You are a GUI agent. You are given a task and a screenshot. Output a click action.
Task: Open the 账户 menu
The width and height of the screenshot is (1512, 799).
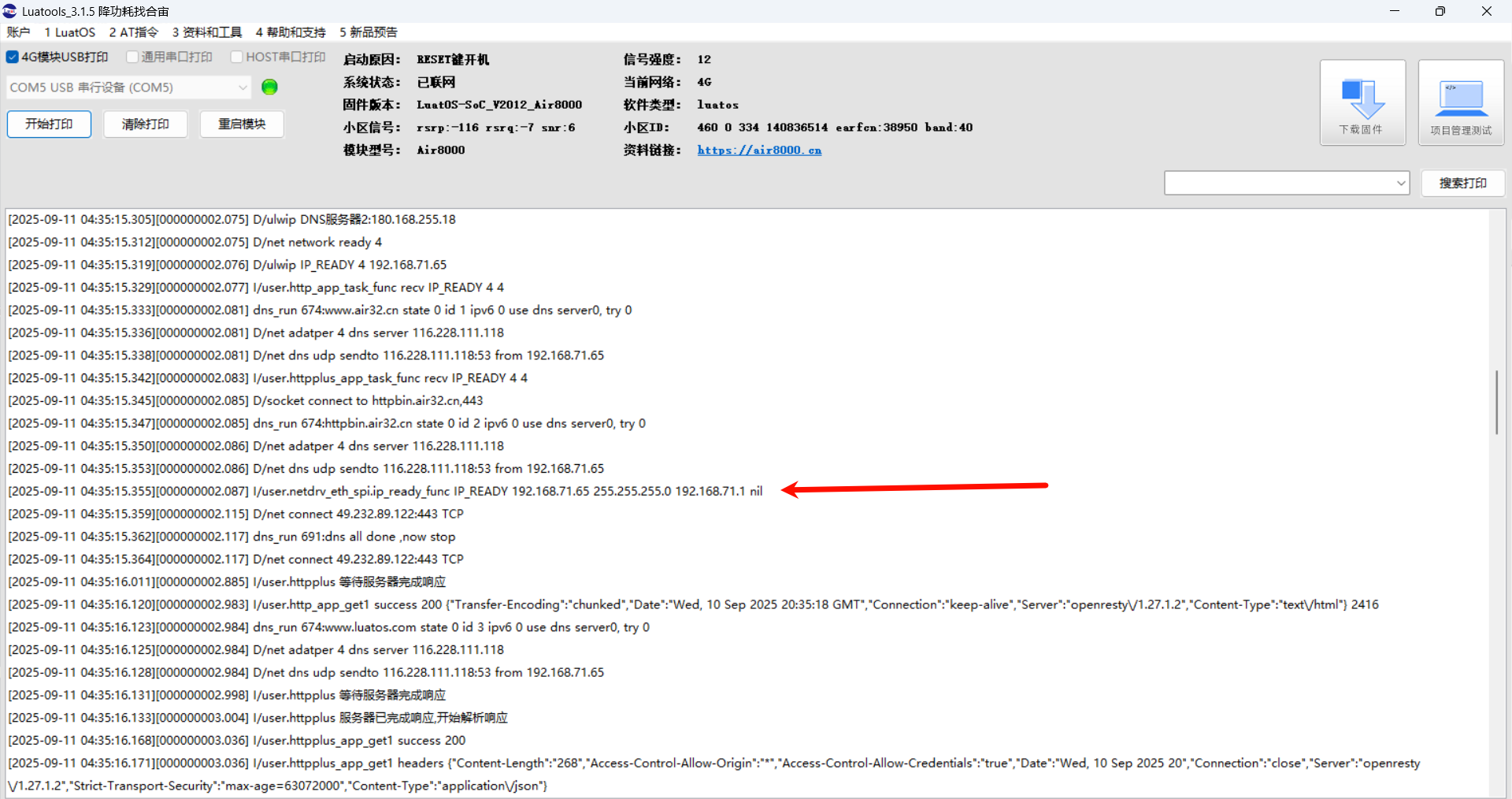click(x=18, y=32)
